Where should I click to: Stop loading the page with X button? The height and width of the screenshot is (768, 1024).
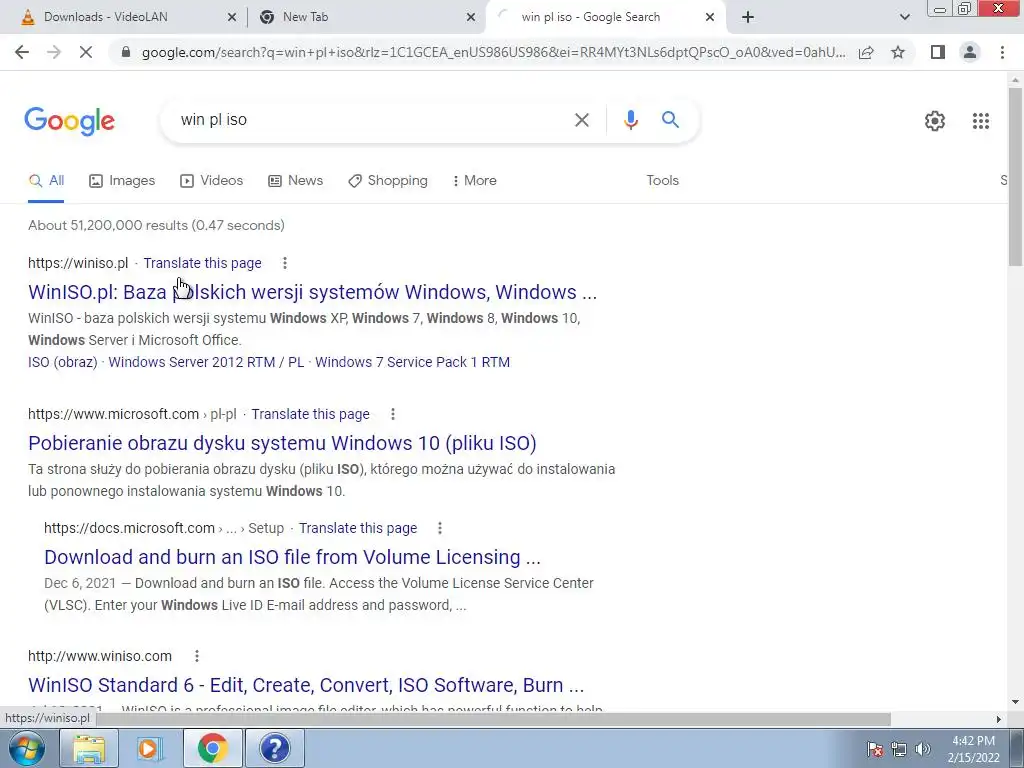click(x=86, y=52)
